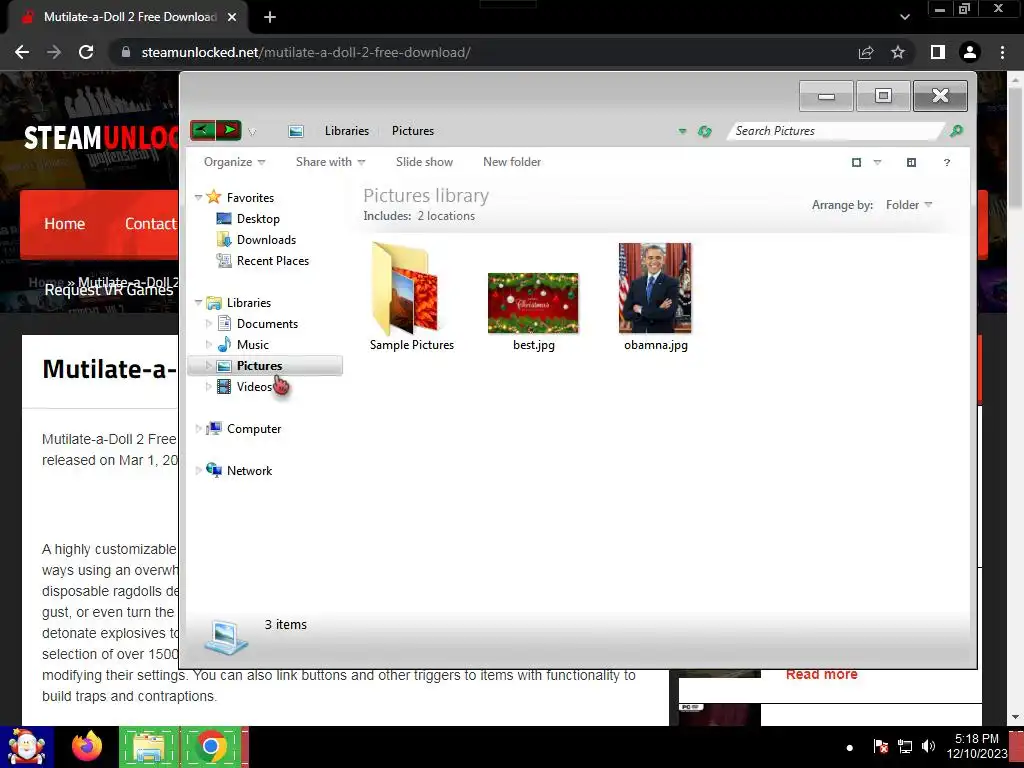Open Chrome tab search chevron
The image size is (1024, 768).
[x=904, y=18]
